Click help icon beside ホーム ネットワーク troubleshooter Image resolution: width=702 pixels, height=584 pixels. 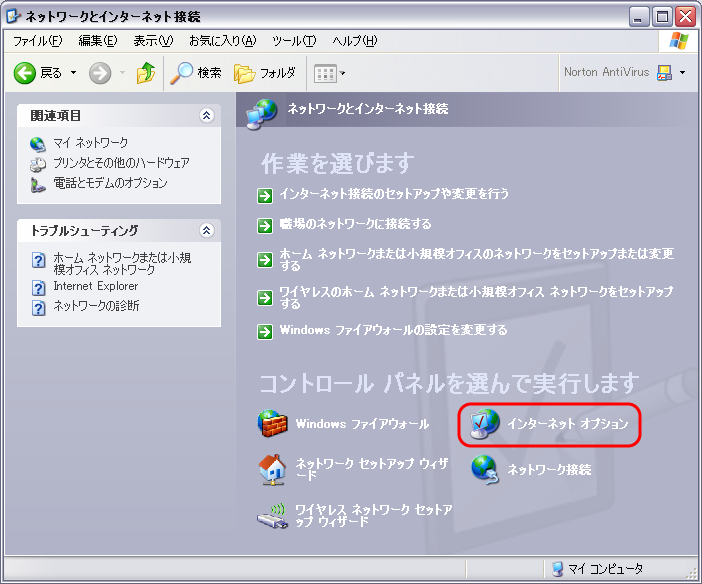39,260
